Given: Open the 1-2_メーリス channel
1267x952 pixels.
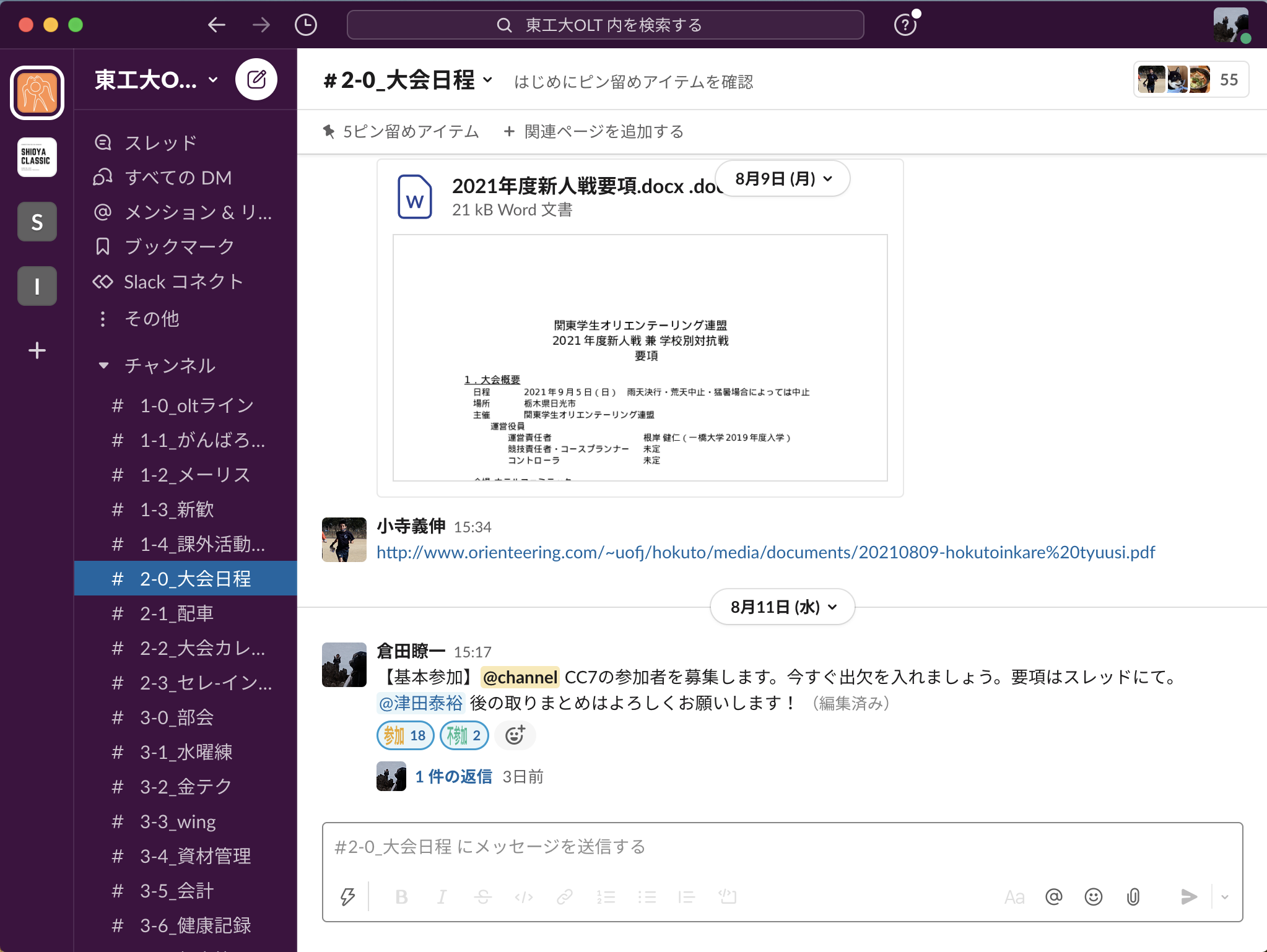Looking at the screenshot, I should [x=186, y=474].
